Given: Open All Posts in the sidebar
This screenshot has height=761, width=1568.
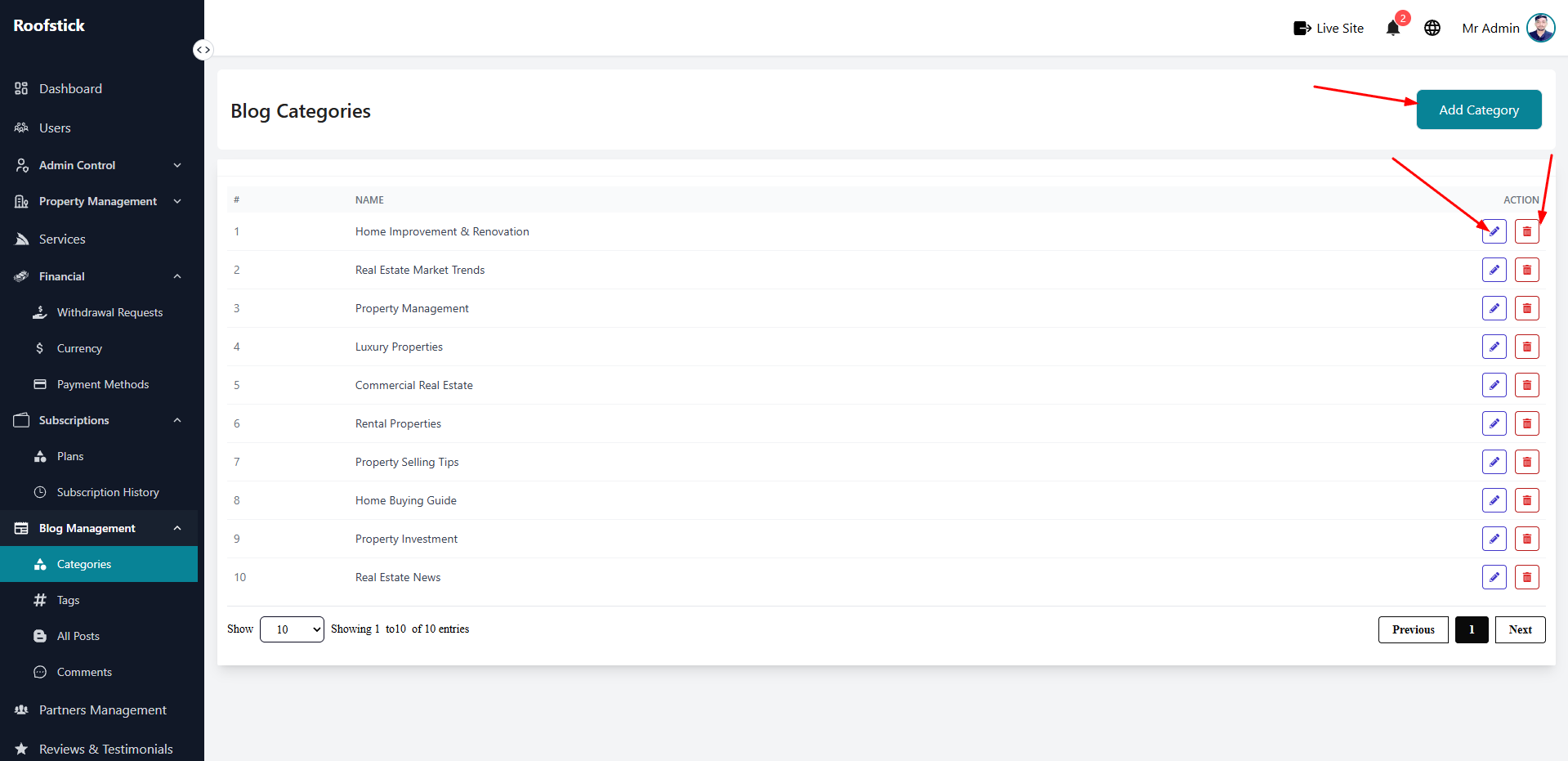Looking at the screenshot, I should coord(99,636).
